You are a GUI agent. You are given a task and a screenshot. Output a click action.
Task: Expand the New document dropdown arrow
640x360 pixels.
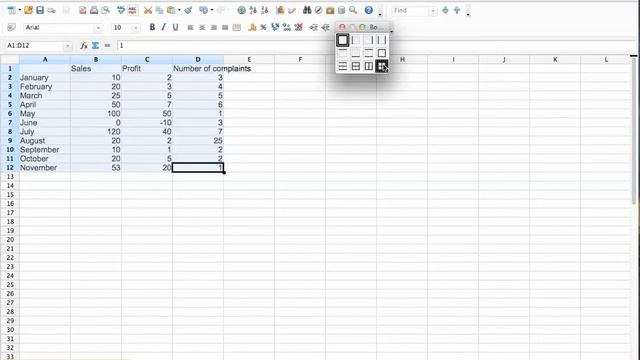[x=19, y=10]
